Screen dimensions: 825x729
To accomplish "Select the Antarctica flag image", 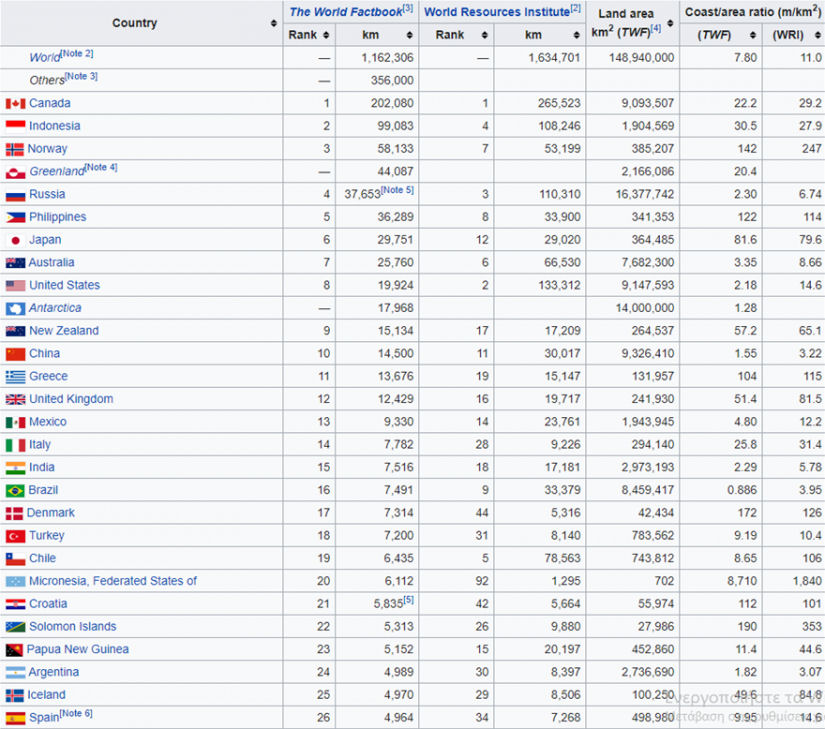I will point(15,308).
